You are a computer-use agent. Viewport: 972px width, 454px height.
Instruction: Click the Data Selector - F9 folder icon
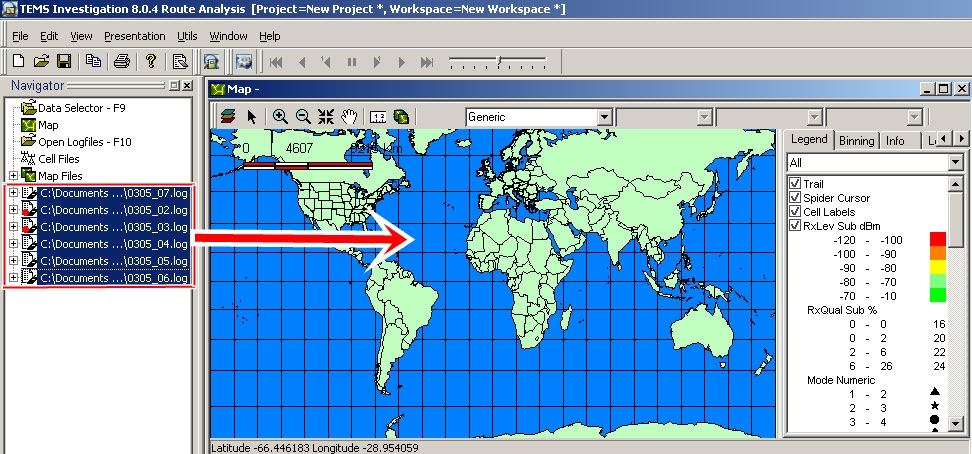coord(29,107)
